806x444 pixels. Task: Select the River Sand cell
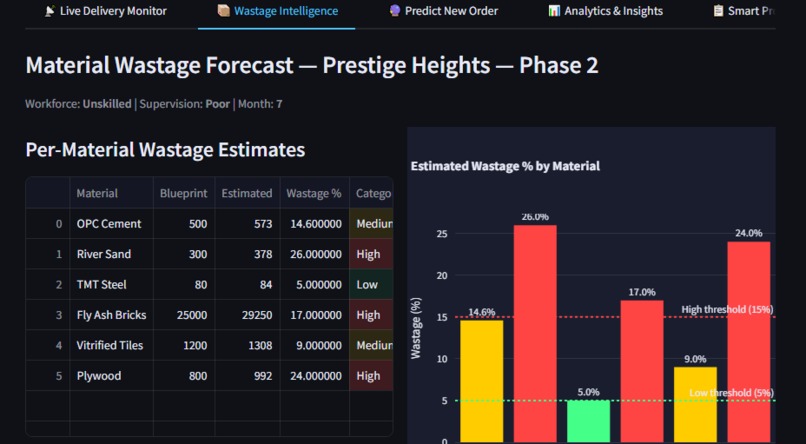point(112,254)
